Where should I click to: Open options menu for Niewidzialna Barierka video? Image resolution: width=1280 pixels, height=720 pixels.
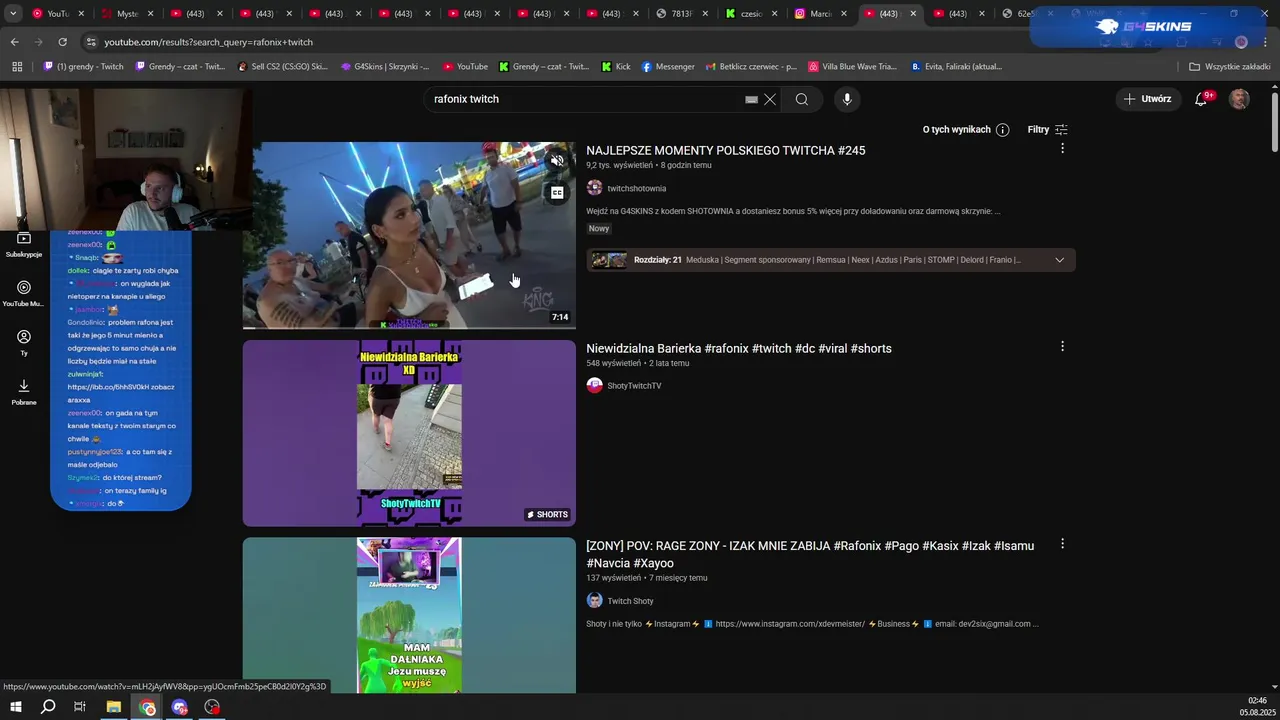click(1062, 346)
